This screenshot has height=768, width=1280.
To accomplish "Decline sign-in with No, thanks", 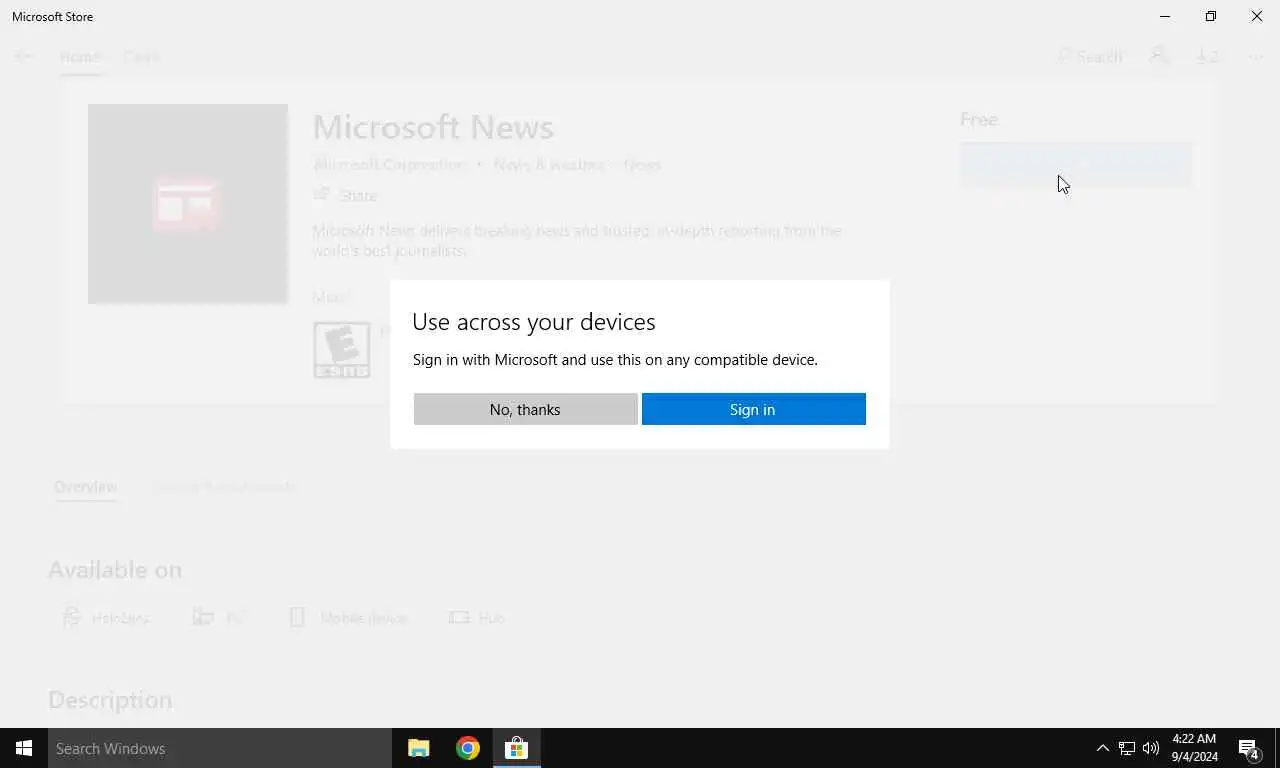I will pyautogui.click(x=525, y=409).
